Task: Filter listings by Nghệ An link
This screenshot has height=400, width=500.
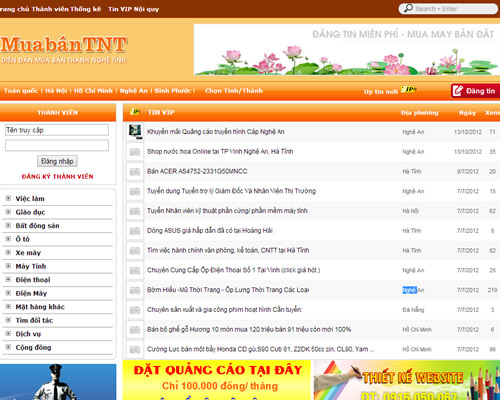Action: point(133,91)
